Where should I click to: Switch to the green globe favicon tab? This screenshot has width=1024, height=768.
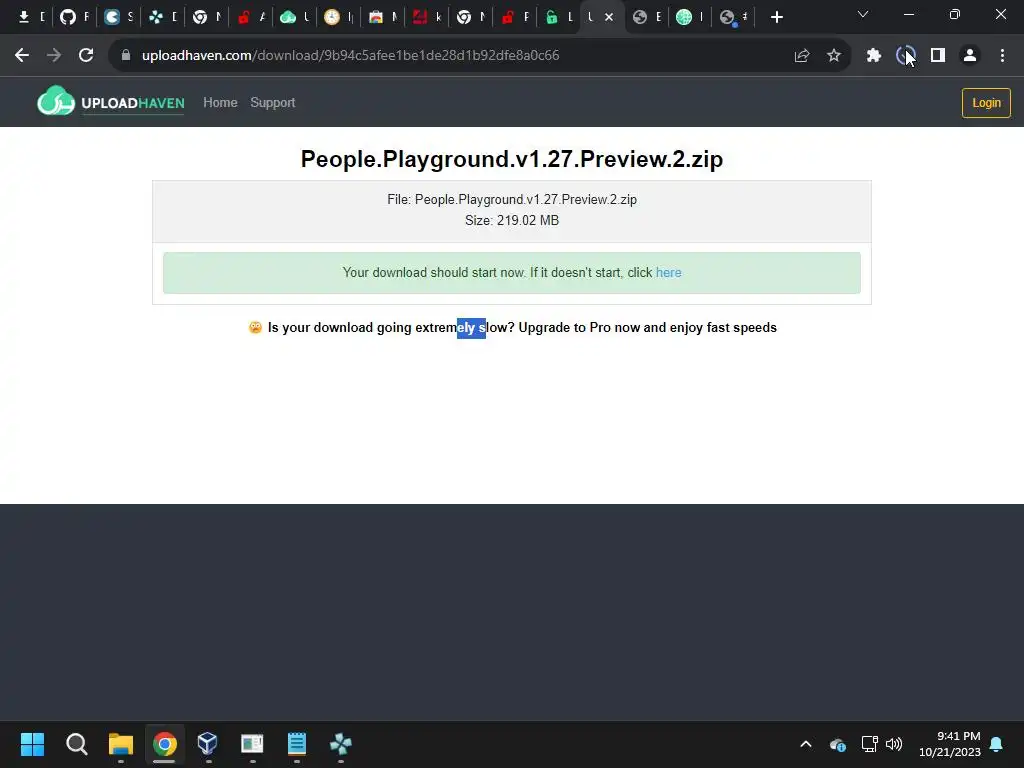pos(684,17)
